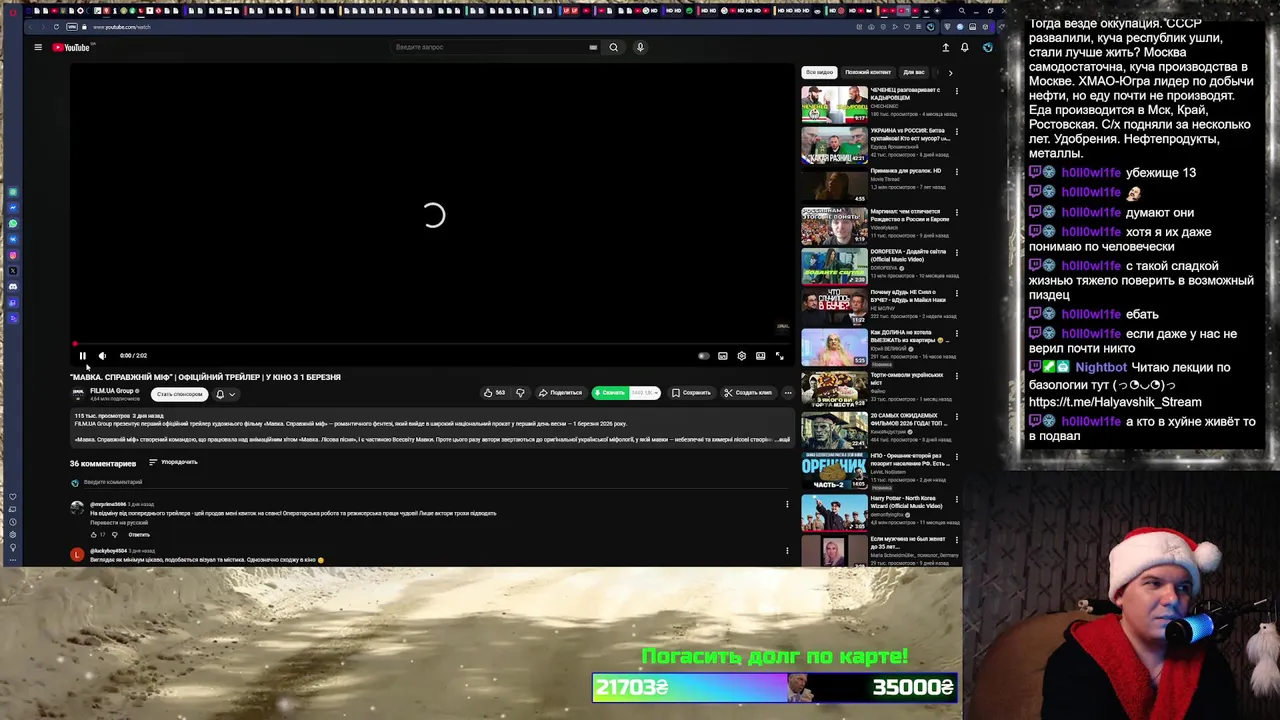The height and width of the screenshot is (720, 1280).
Task: Open the WhatsApp icon in browser sidebar
Action: pyautogui.click(x=13, y=223)
